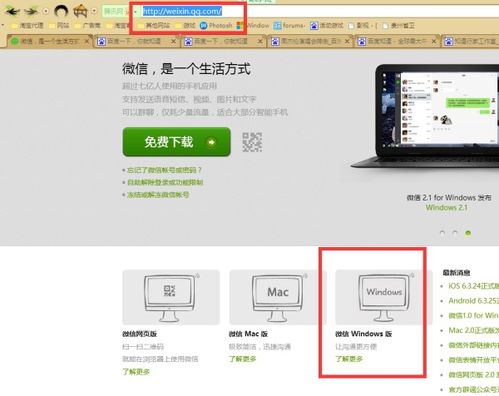
Task: Click the 微信 Windows 版 heading
Action: [x=363, y=334]
